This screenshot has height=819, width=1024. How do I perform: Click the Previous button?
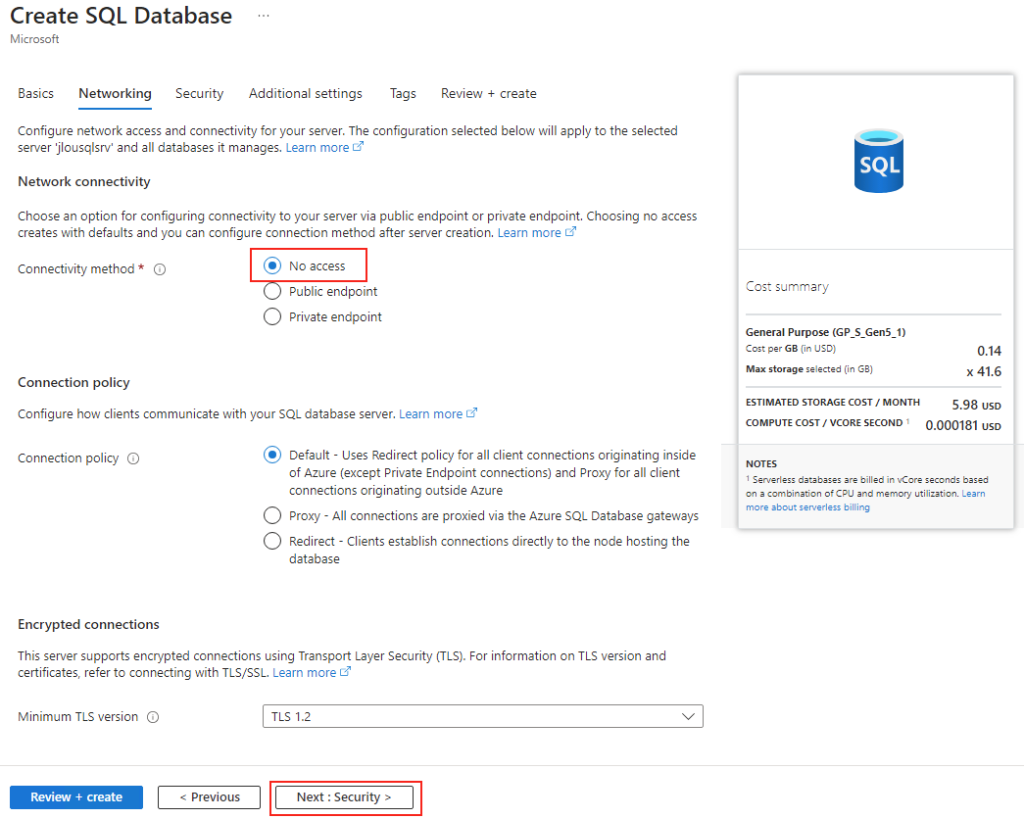click(209, 797)
